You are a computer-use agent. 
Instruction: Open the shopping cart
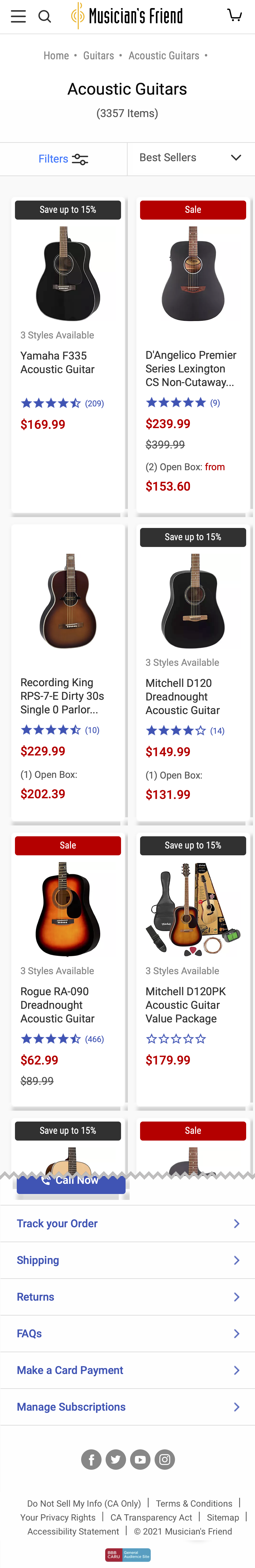tap(234, 15)
